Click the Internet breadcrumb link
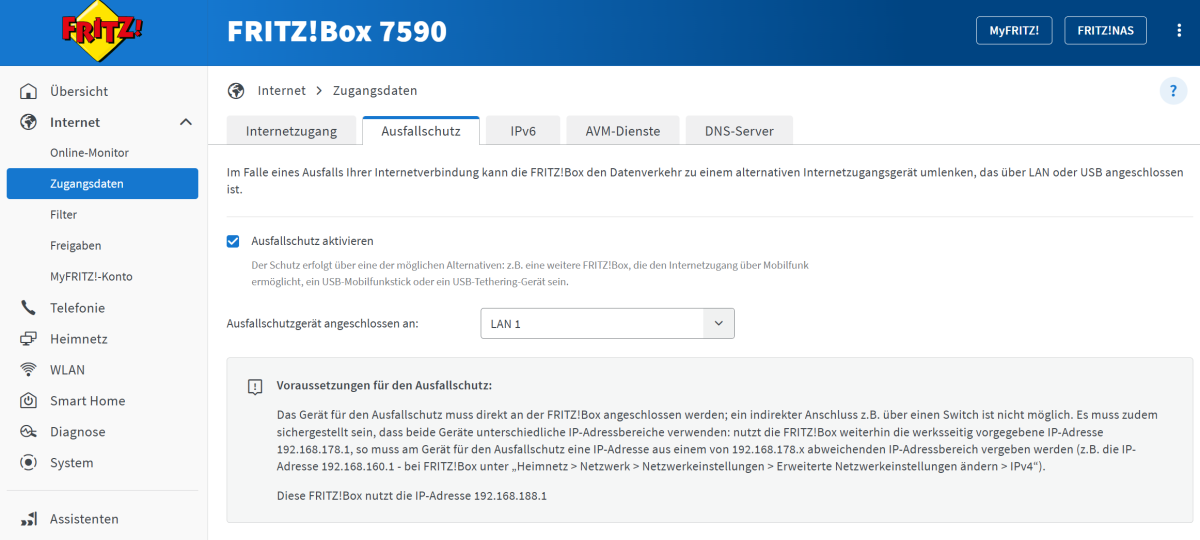The image size is (1200, 540). point(281,91)
